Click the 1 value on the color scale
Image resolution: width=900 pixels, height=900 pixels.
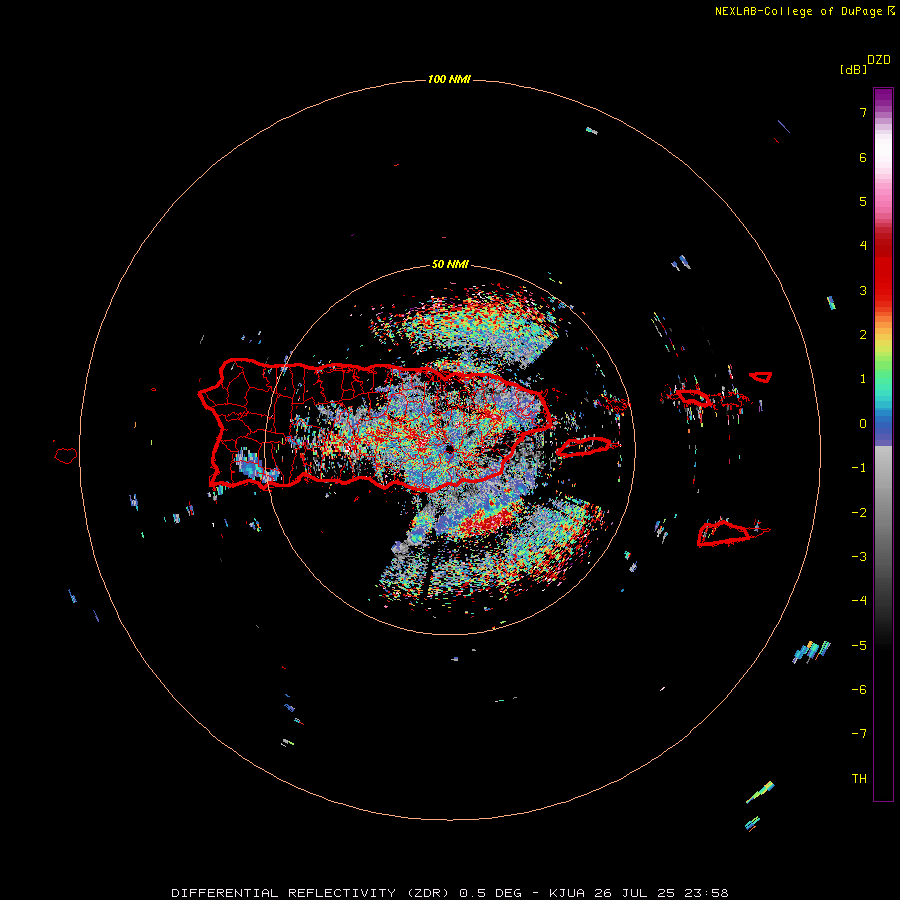(x=863, y=379)
